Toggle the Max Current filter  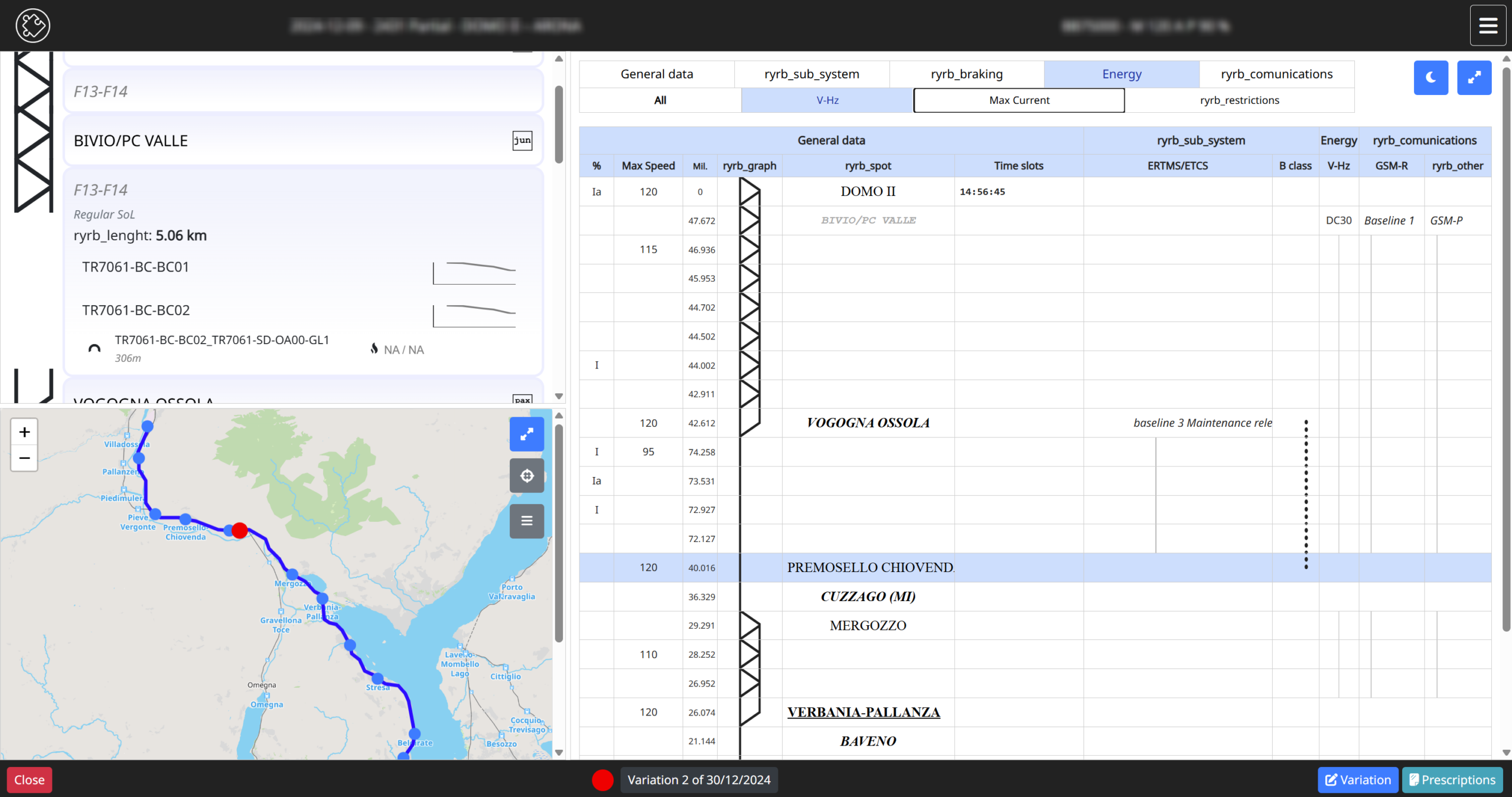[1019, 100]
